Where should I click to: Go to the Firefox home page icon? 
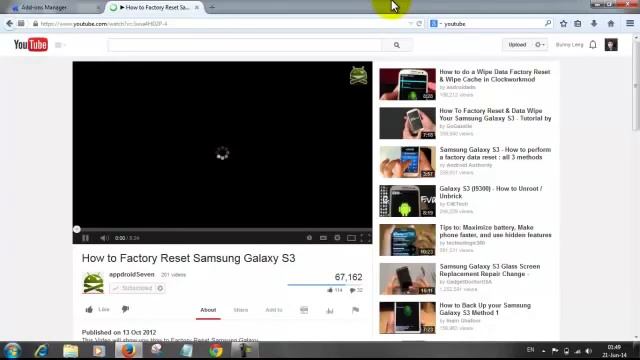tap(611, 24)
